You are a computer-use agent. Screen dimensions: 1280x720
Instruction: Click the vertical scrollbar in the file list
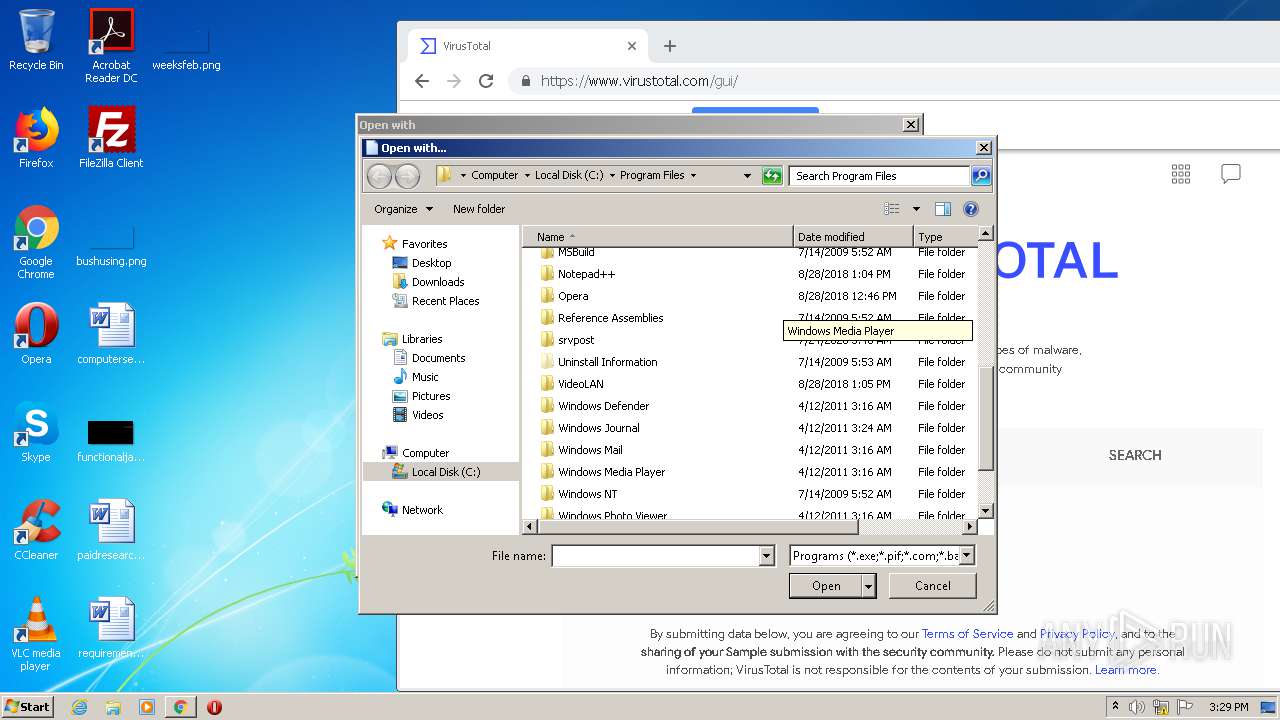(986, 418)
